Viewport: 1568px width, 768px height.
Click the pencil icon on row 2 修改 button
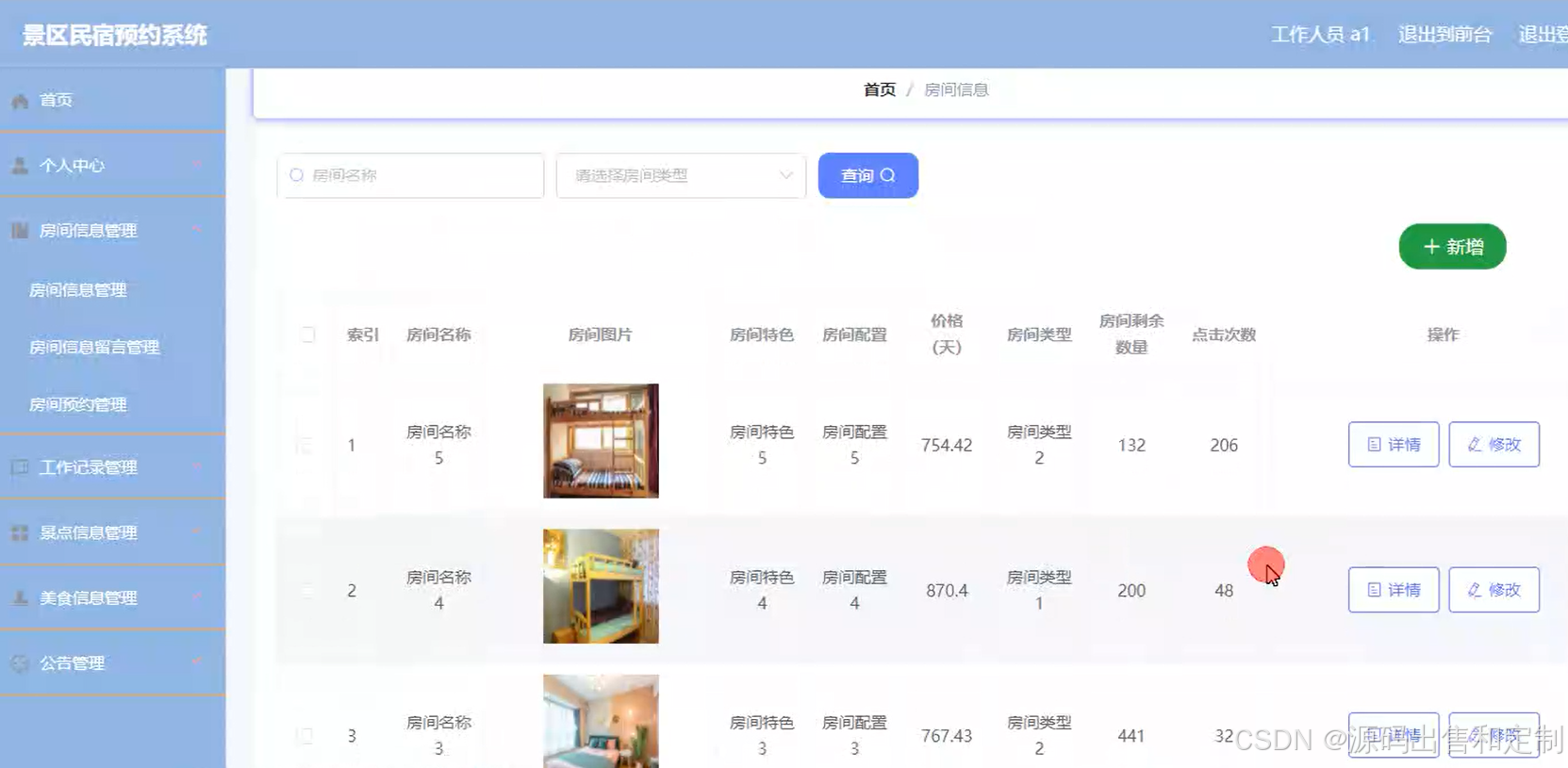point(1475,590)
